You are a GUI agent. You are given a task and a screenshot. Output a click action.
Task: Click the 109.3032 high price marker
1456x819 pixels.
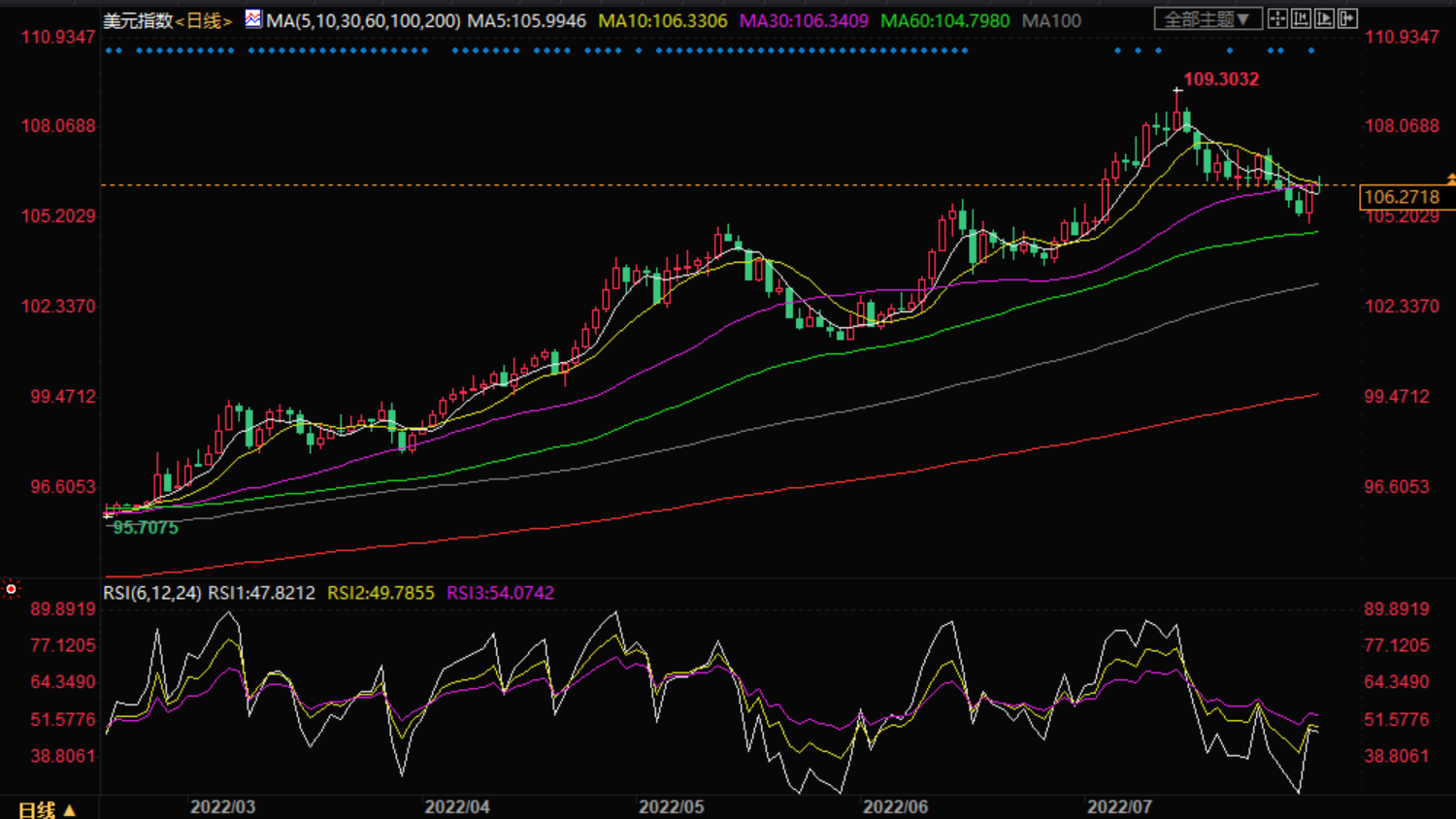tap(1220, 80)
